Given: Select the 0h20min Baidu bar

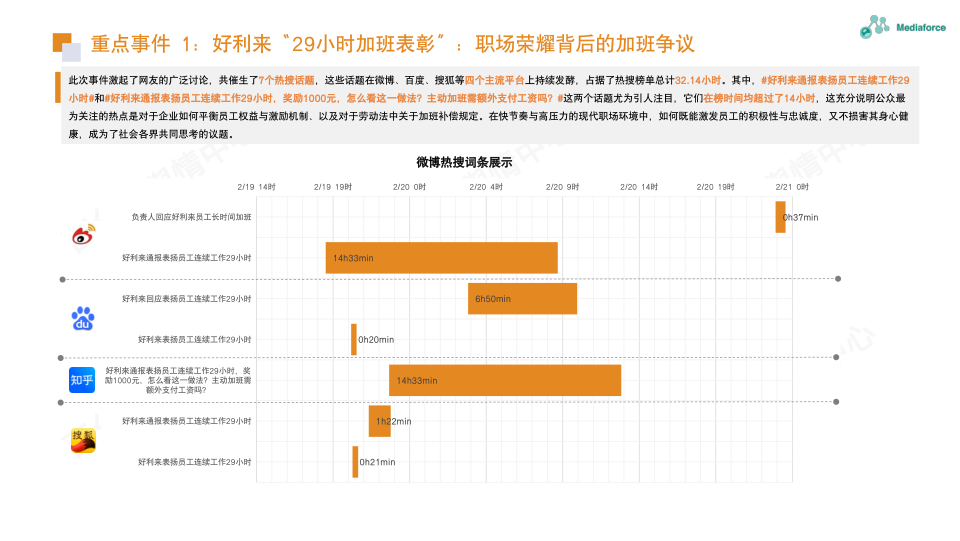Looking at the screenshot, I should 354,340.
